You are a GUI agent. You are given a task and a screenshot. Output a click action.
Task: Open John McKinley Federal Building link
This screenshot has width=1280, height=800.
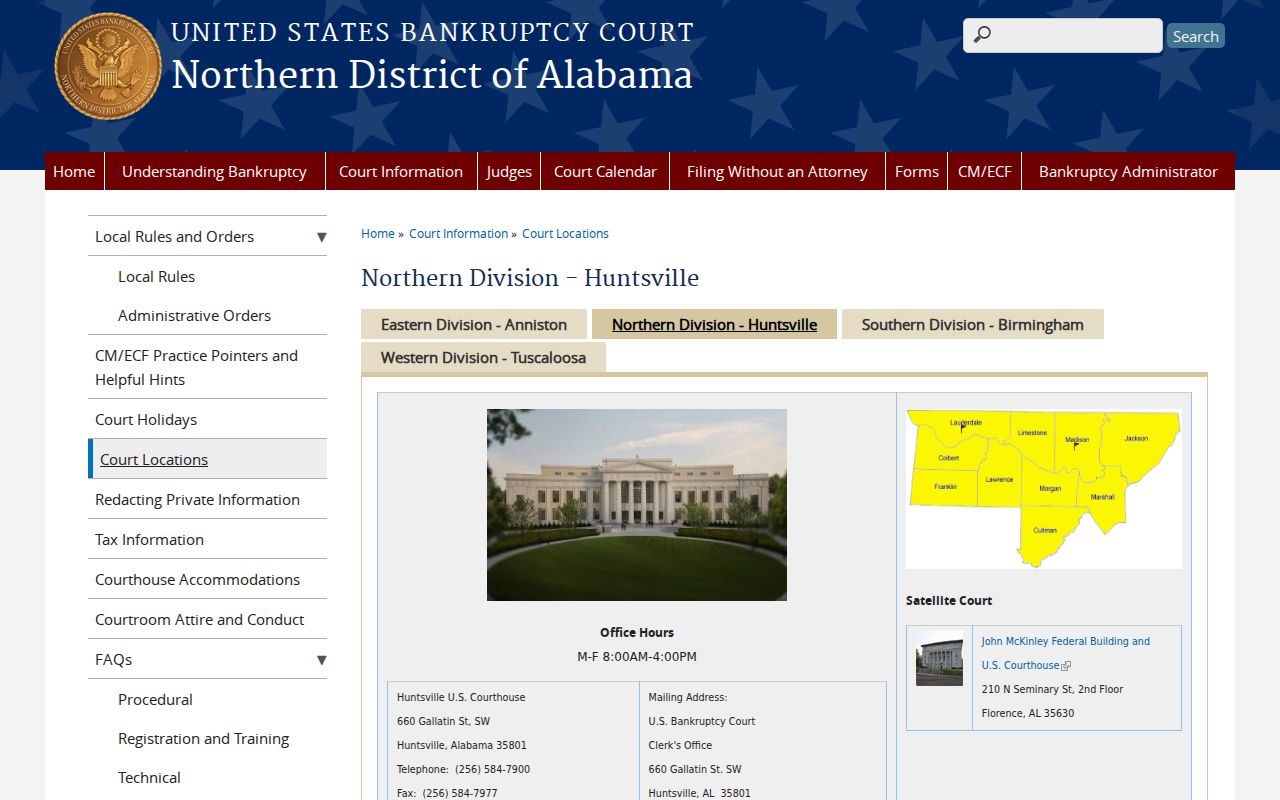coord(1065,653)
